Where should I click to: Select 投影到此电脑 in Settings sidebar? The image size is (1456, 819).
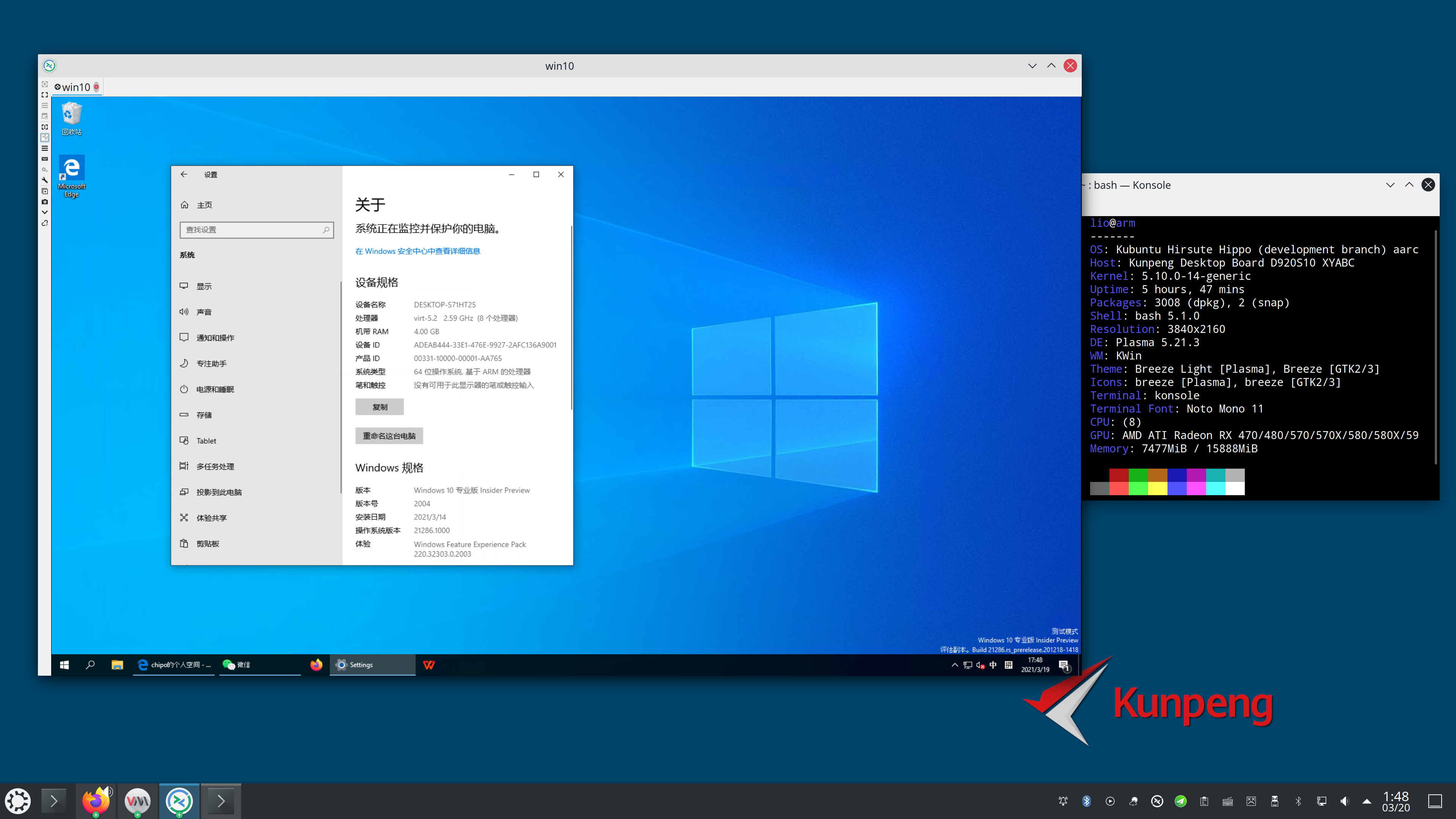point(256,492)
